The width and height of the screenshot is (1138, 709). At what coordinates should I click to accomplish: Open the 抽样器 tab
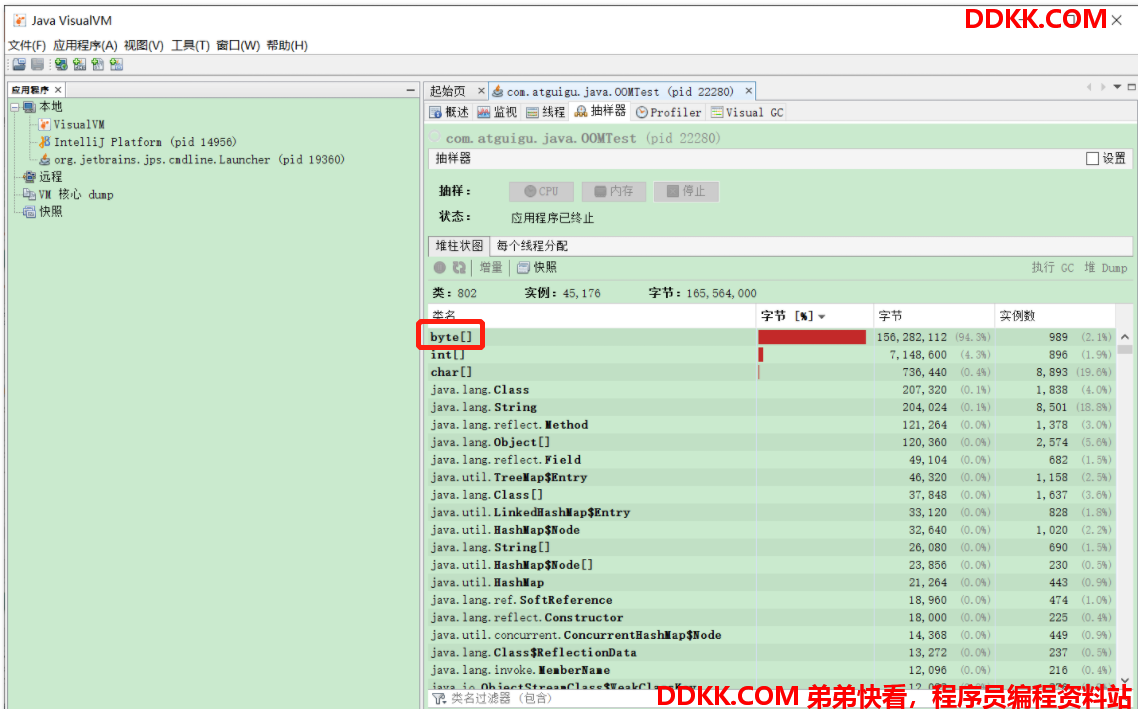(600, 111)
